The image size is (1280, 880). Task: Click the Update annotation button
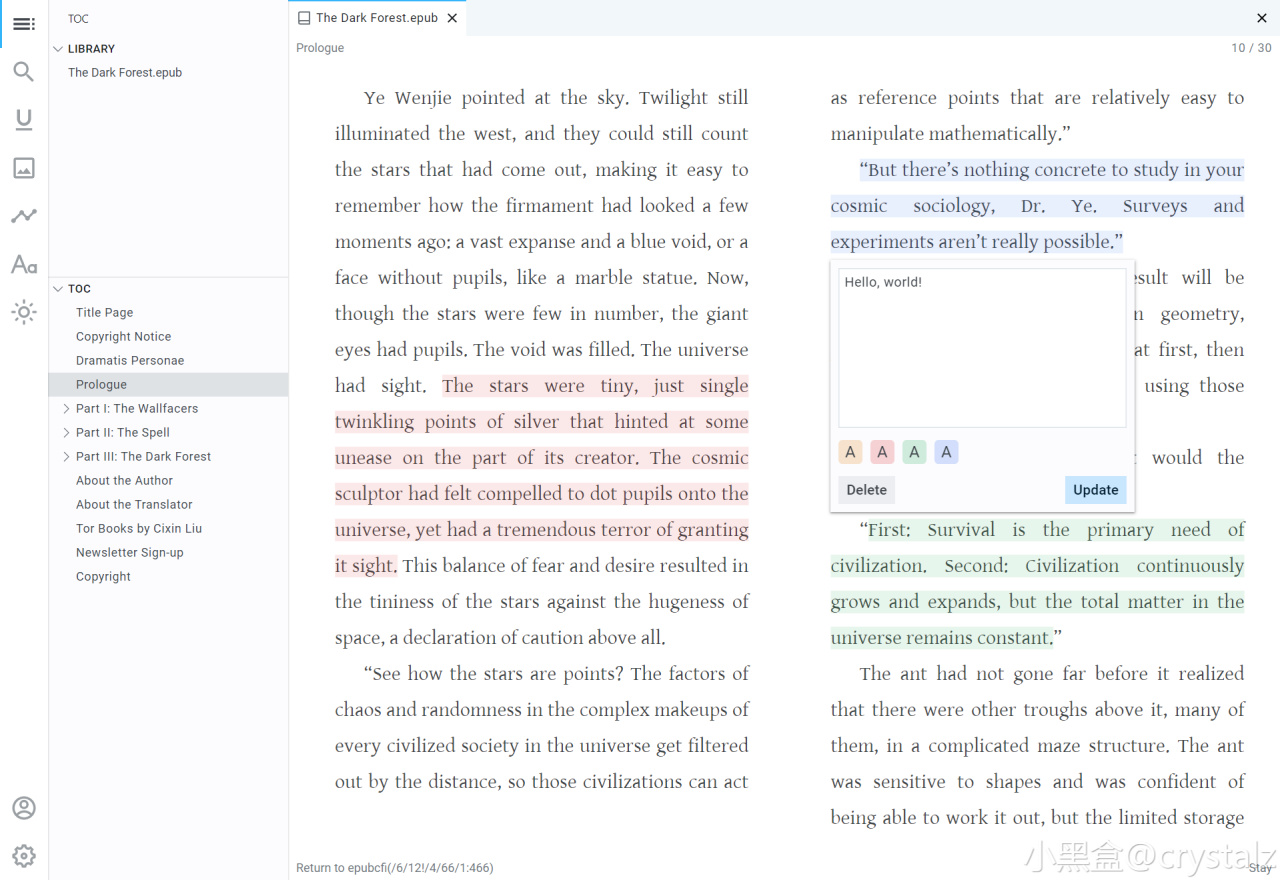point(1096,490)
